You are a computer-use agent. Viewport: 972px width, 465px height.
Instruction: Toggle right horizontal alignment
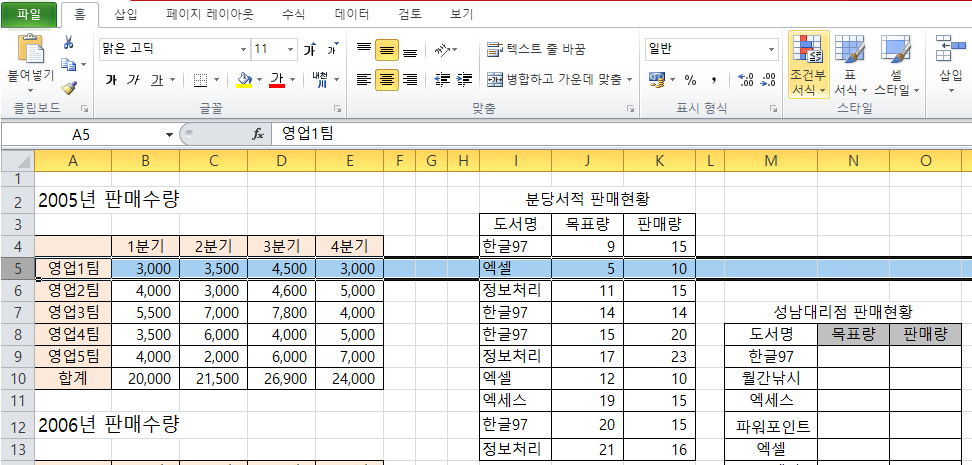[410, 79]
